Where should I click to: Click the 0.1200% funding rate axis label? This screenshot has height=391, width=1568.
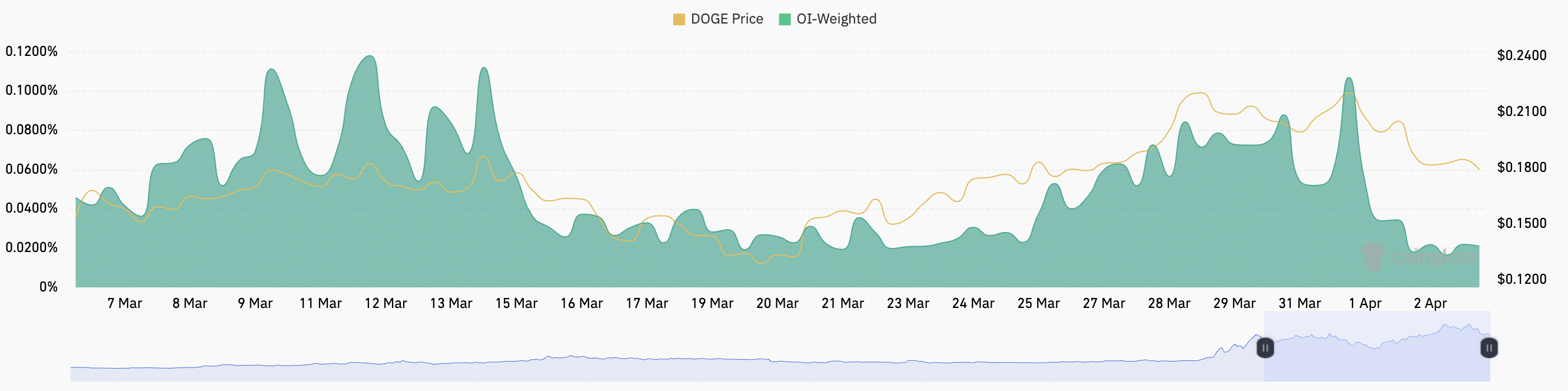coord(32,52)
